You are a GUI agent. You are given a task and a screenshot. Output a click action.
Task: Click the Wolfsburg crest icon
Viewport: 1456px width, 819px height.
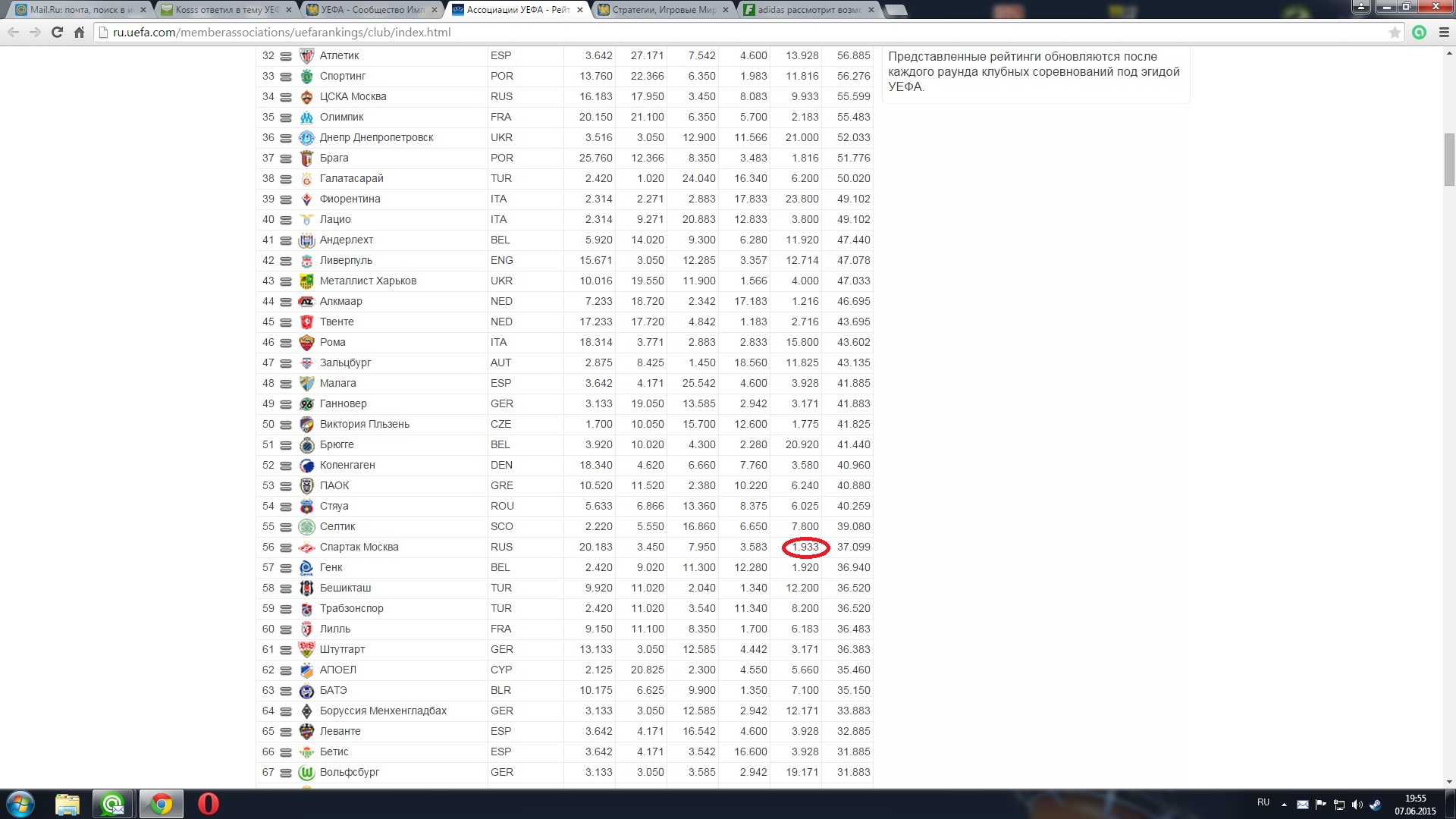click(x=306, y=773)
